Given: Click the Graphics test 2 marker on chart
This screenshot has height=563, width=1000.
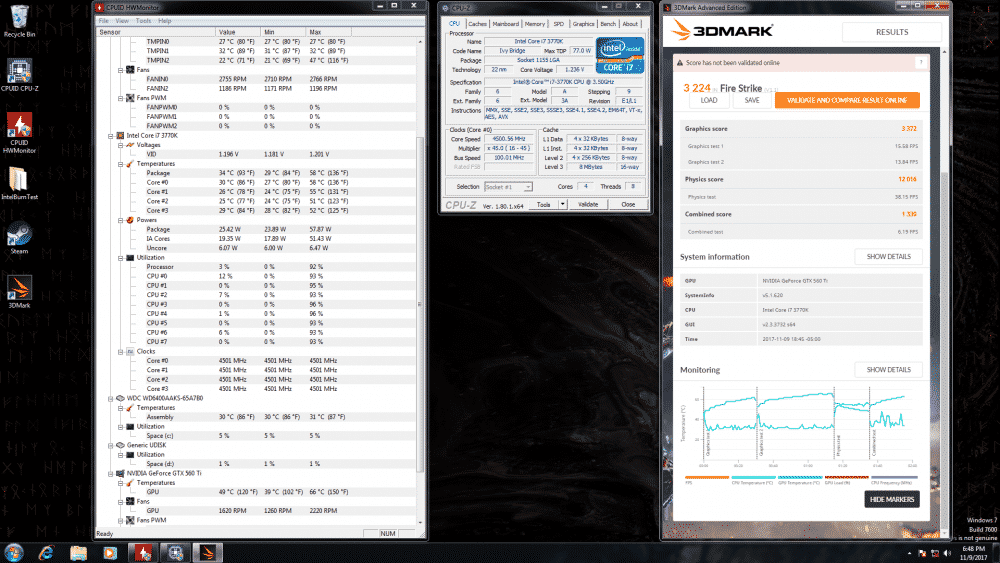Looking at the screenshot, I should pos(758,422).
